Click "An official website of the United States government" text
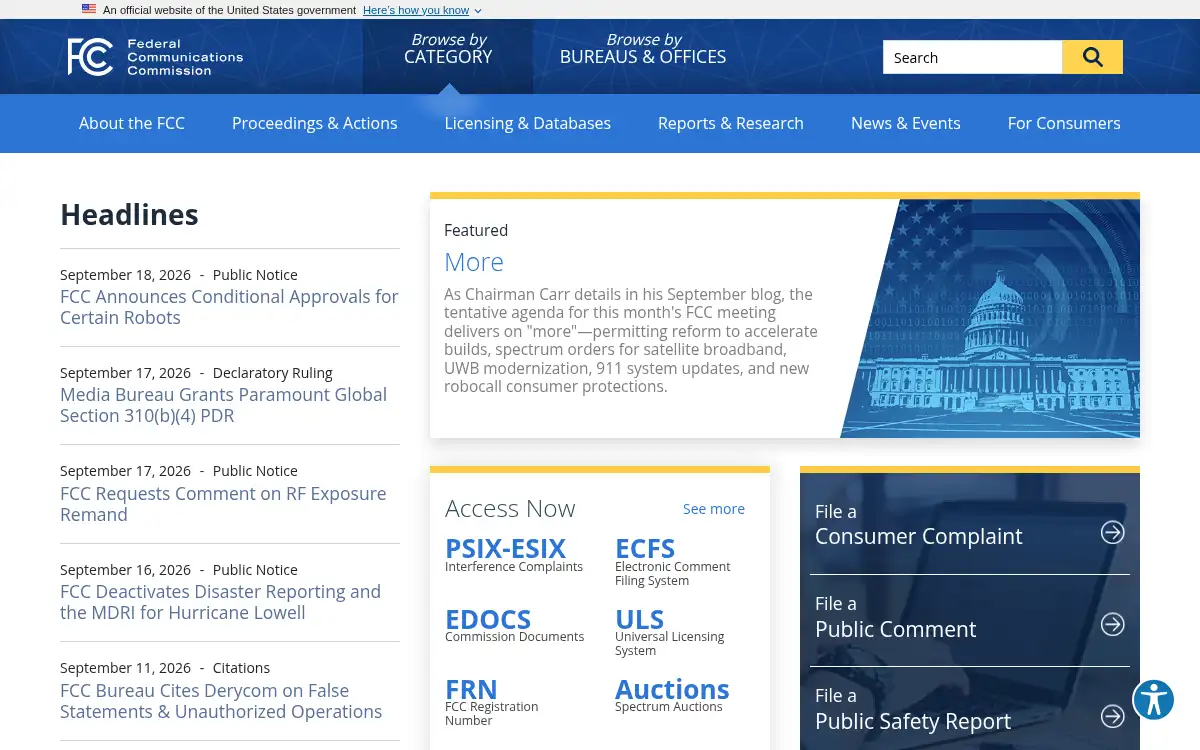This screenshot has height=750, width=1200. [x=229, y=10]
